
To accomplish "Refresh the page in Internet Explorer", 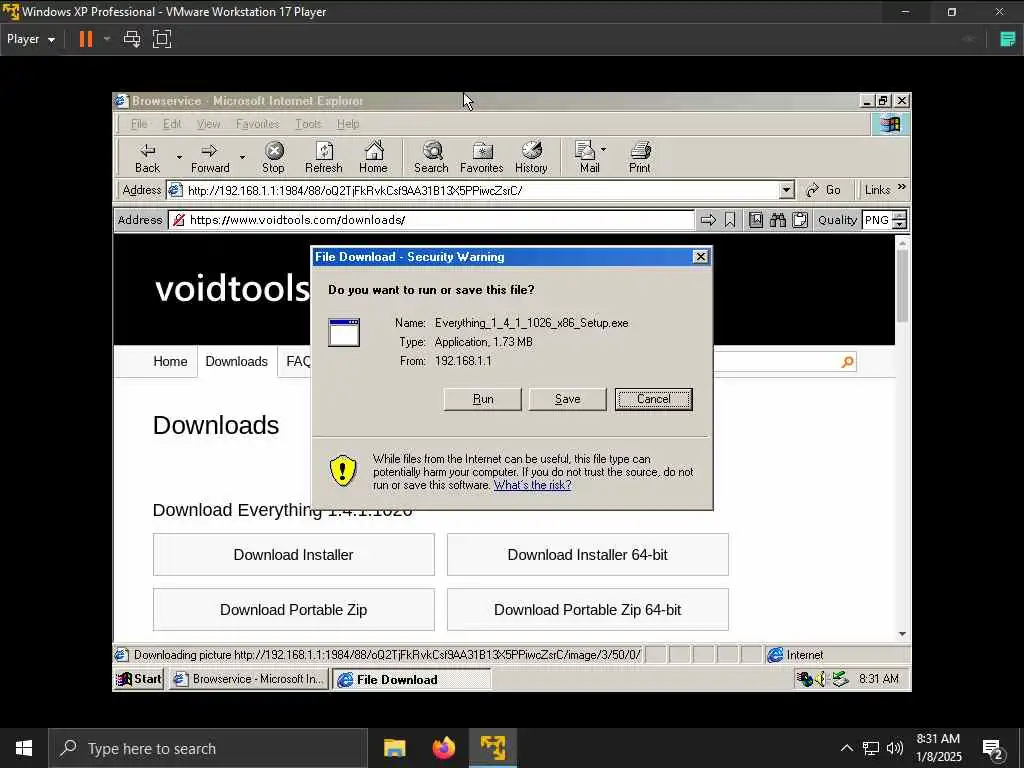I will tap(324, 157).
